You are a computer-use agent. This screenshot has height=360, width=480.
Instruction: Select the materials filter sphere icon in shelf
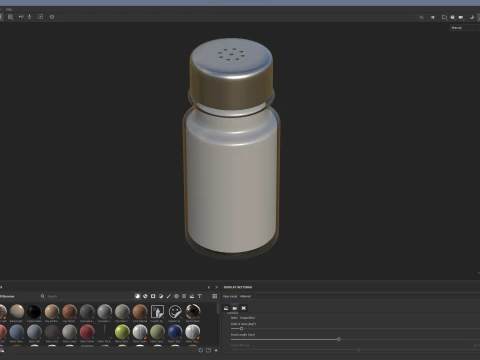point(137,296)
